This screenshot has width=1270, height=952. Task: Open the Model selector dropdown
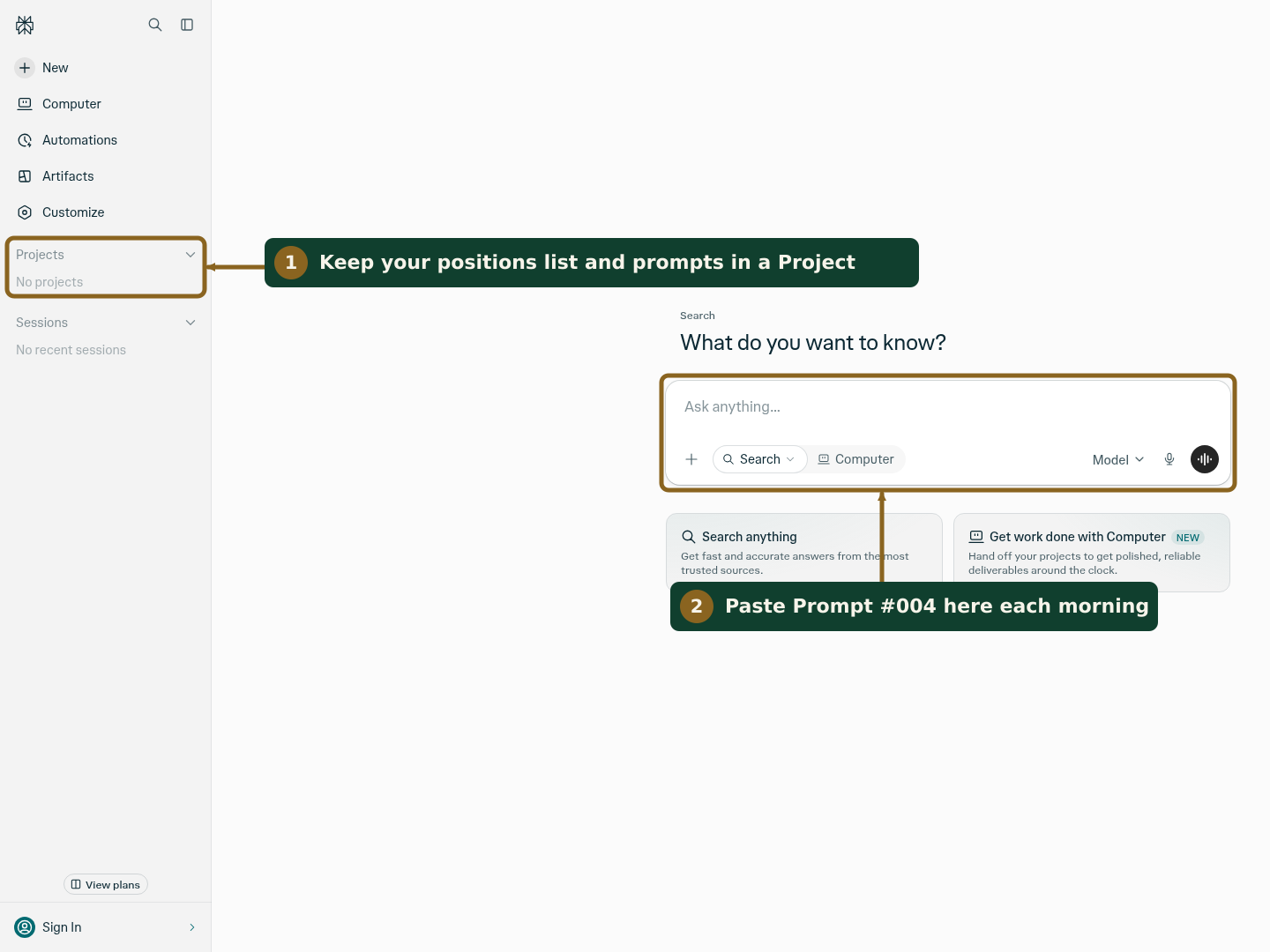point(1118,460)
